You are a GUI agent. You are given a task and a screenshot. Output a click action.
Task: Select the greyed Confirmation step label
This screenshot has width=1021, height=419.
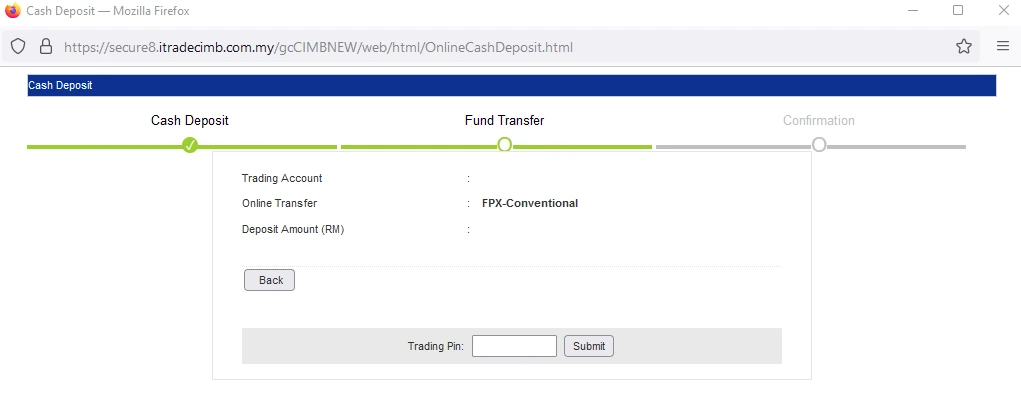tap(818, 121)
